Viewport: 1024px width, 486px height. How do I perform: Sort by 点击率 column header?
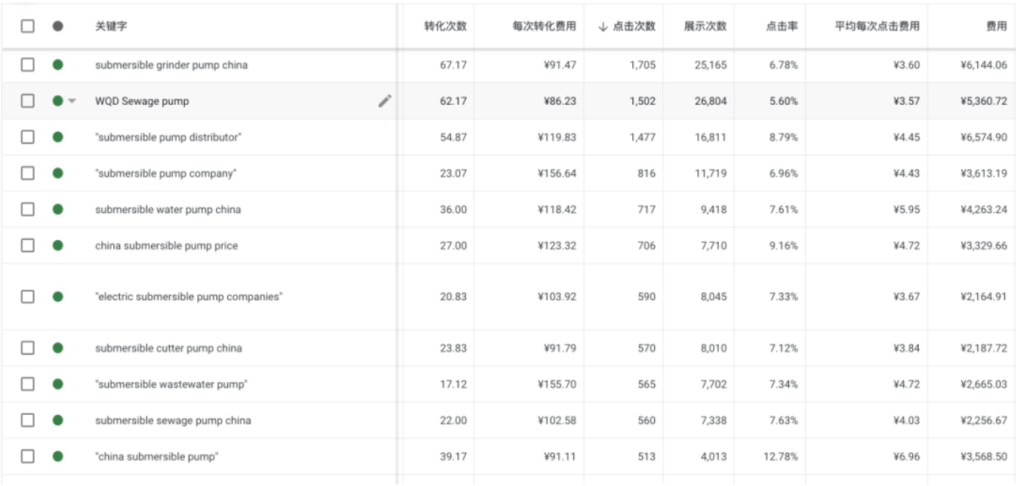click(x=781, y=26)
